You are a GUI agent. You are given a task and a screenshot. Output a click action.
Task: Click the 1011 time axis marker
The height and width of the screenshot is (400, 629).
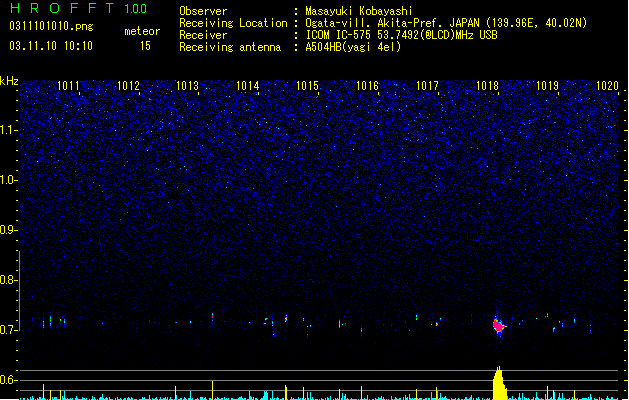coord(68,86)
